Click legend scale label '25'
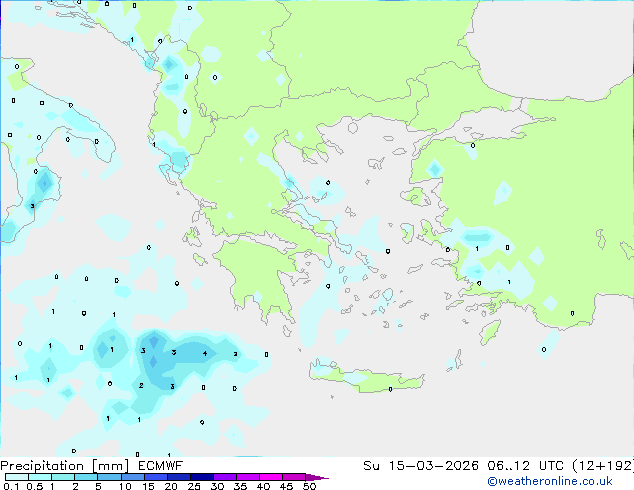The image size is (634, 490). 194,486
